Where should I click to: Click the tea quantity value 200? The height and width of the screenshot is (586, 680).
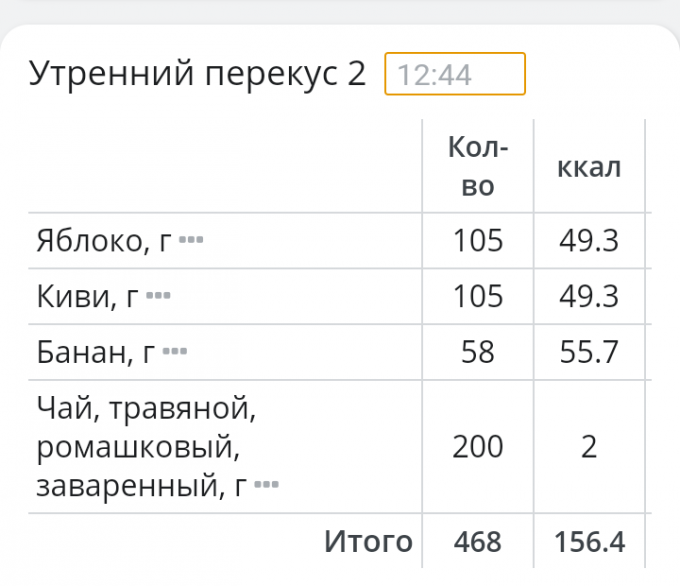(478, 447)
